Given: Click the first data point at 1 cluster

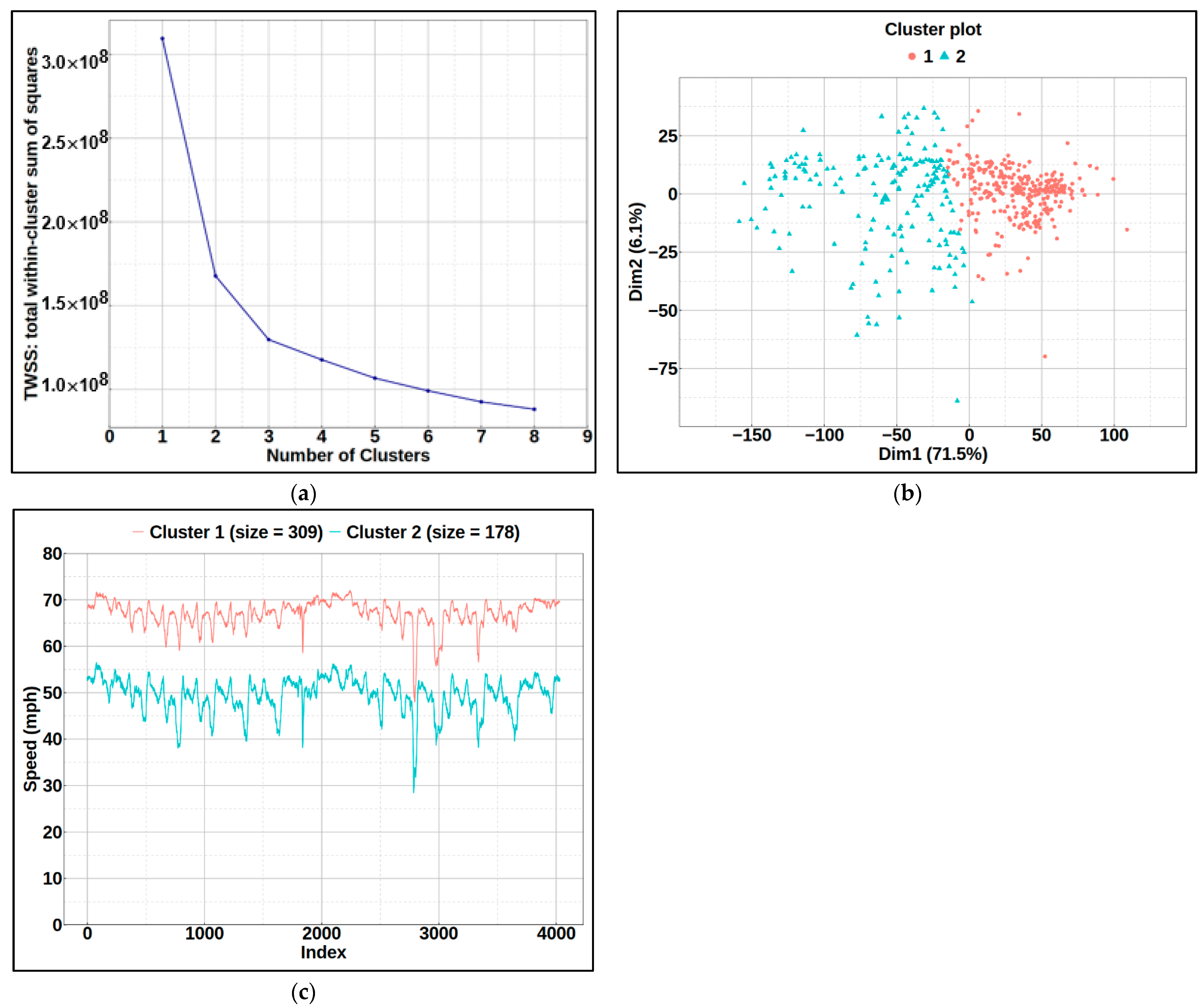Looking at the screenshot, I should coord(162,38).
